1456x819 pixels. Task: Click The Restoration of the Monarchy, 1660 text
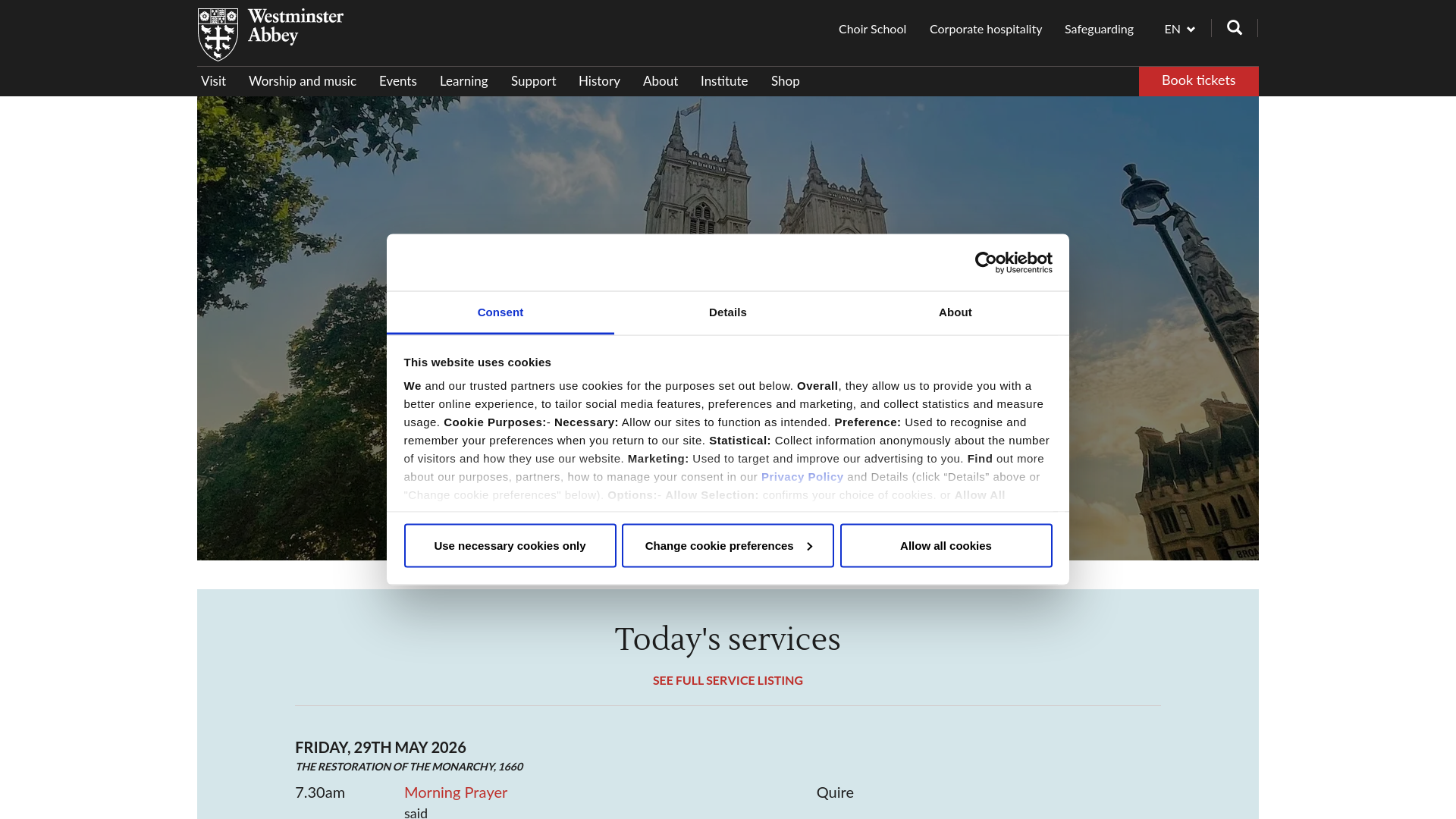coord(409,767)
